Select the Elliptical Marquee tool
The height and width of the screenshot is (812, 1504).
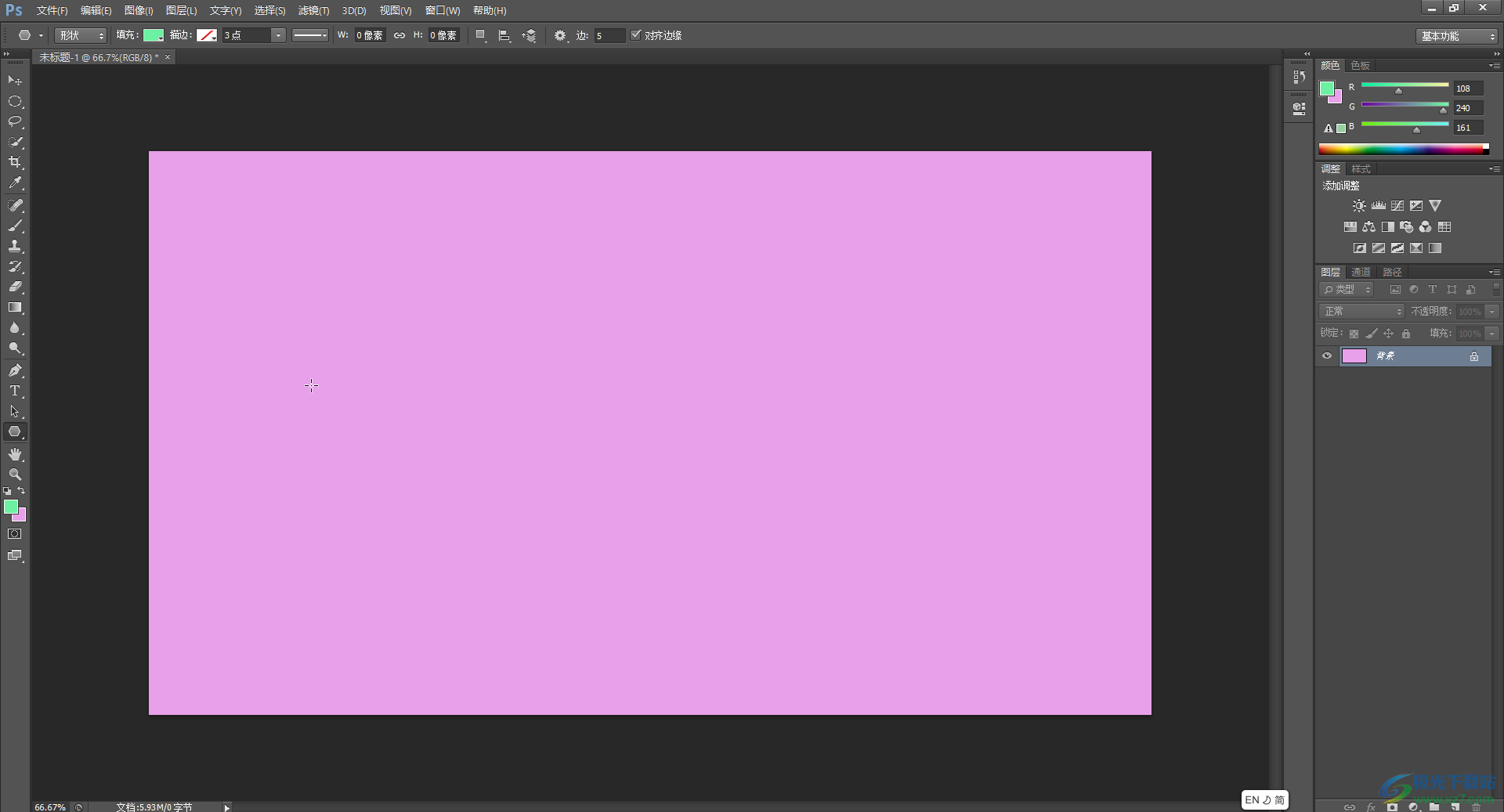point(15,101)
